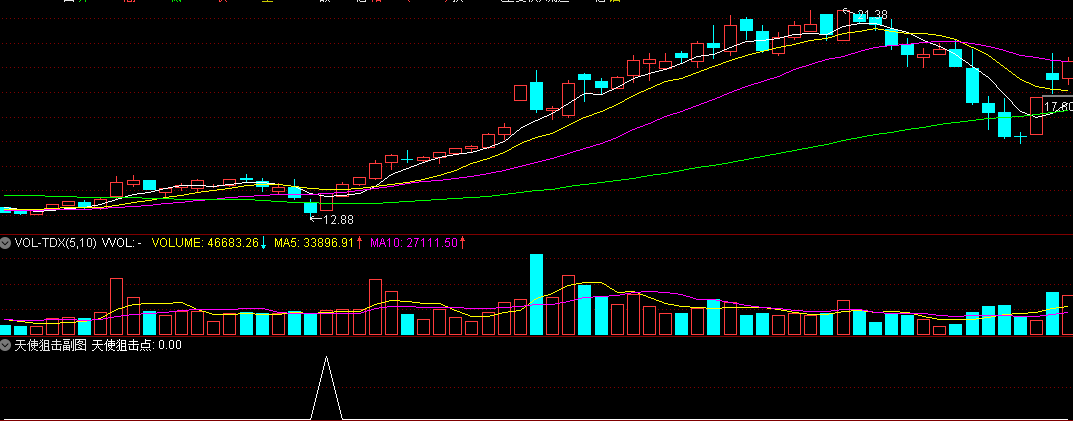This screenshot has height=421, width=1073.
Task: Click the 21.38 high price marker
Action: (866, 14)
